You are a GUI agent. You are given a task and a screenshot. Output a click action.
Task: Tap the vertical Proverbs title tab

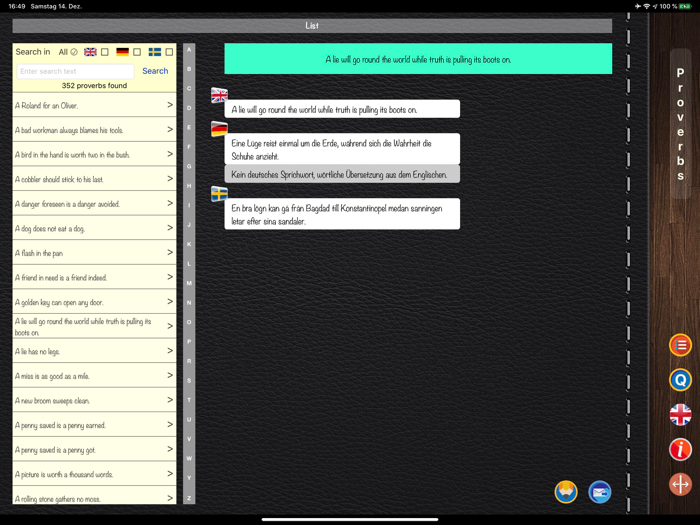click(x=680, y=124)
